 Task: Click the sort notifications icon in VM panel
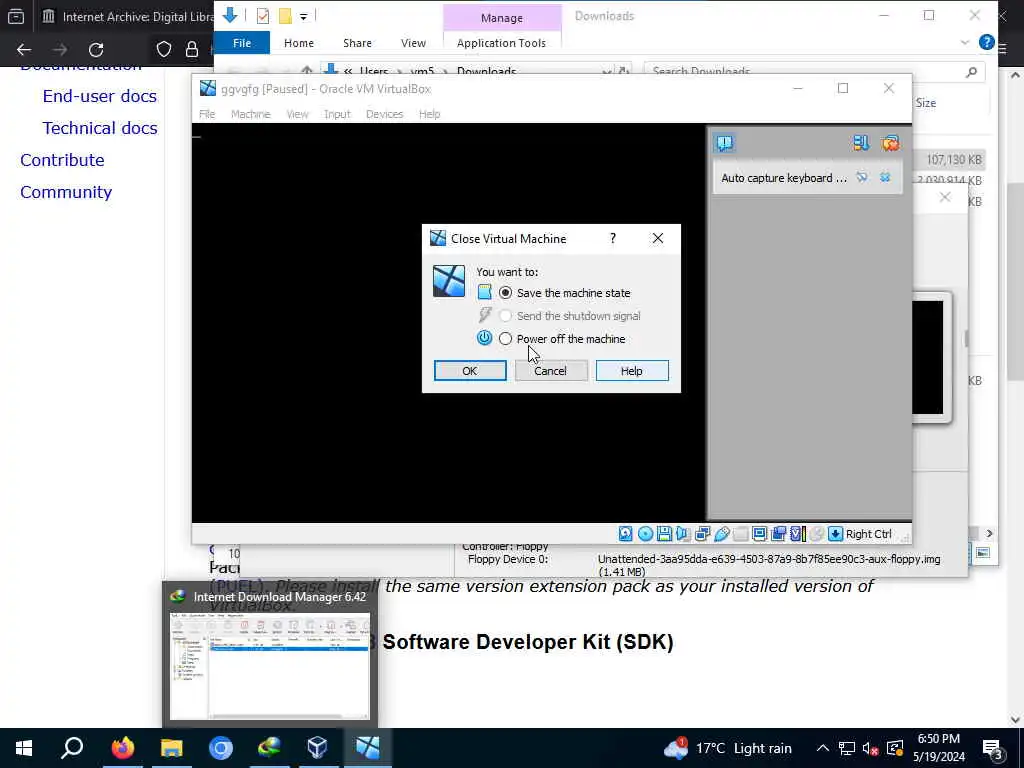click(861, 143)
